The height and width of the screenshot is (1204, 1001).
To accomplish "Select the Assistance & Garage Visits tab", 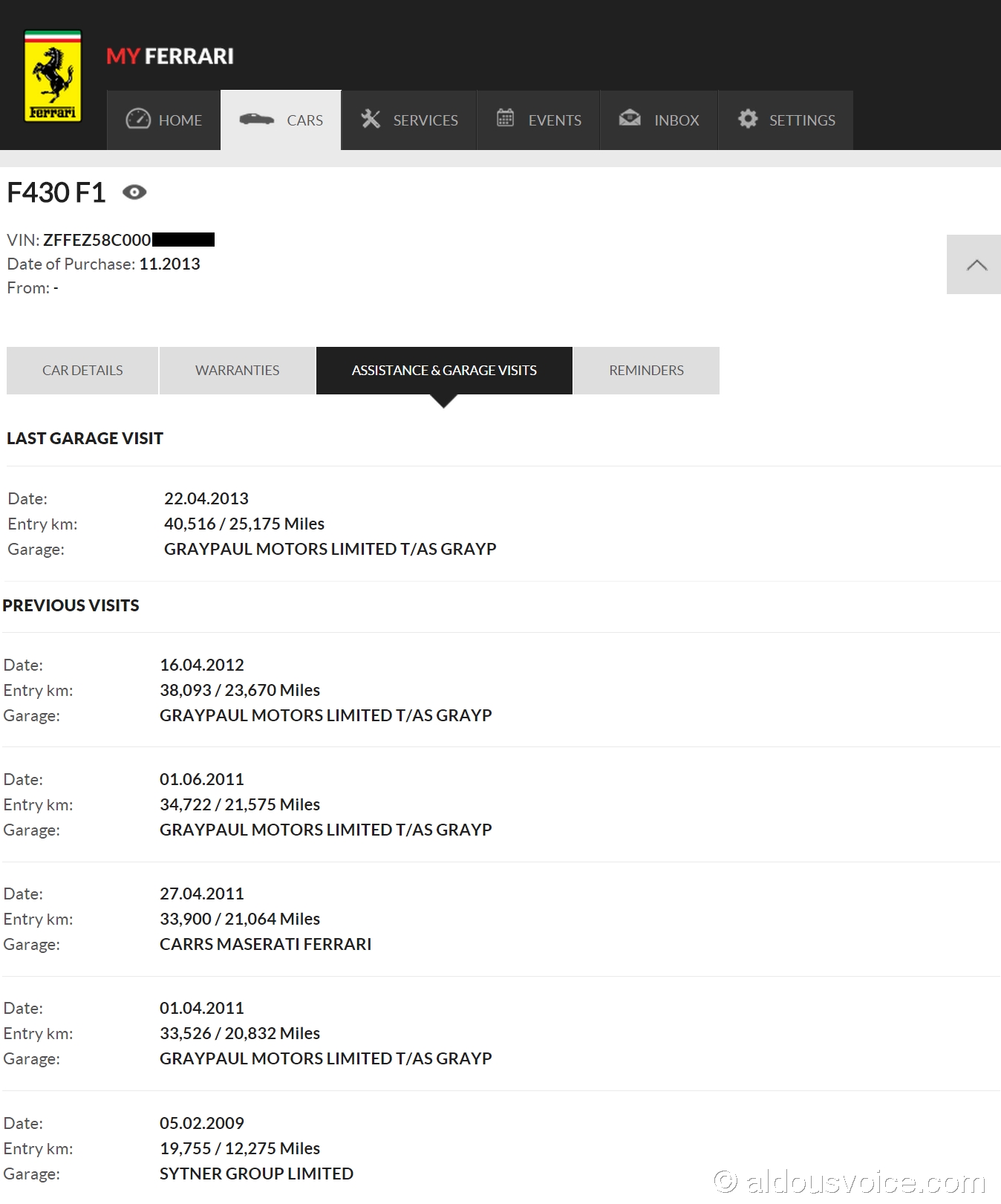I will pos(444,370).
